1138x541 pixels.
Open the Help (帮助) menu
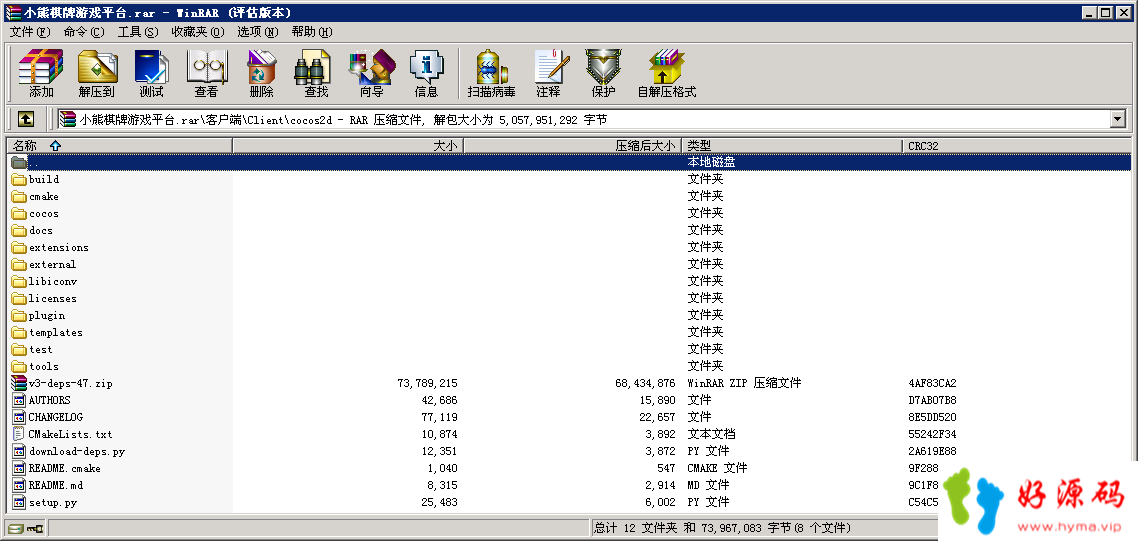(x=312, y=32)
